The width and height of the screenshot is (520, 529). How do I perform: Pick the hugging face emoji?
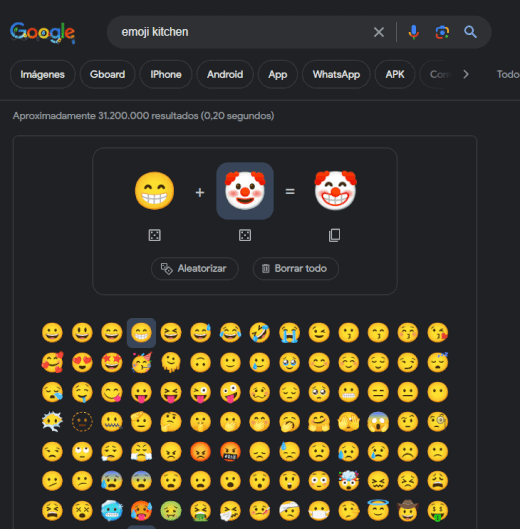coord(319,422)
